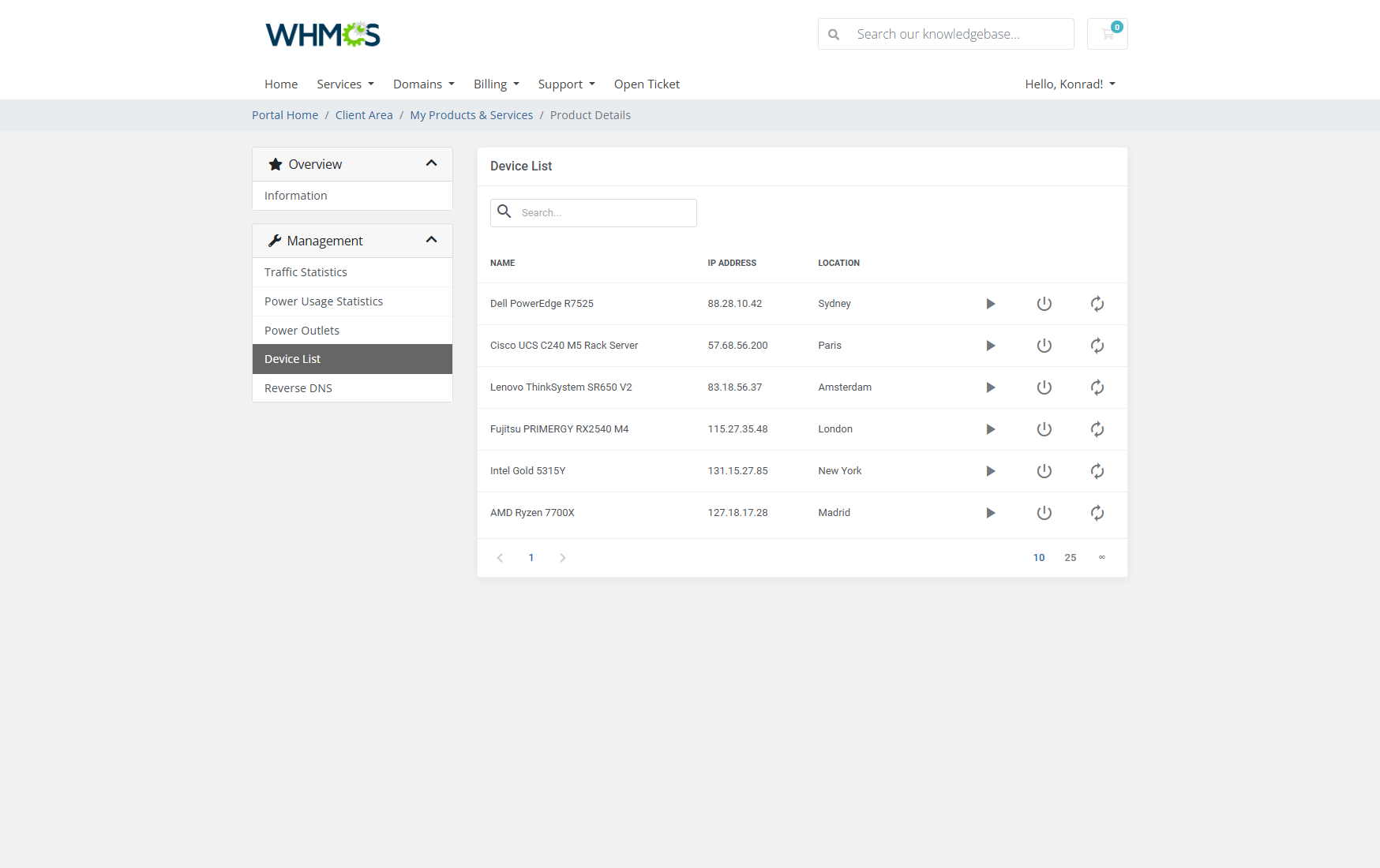Click IP address 127.18.17.28
This screenshot has height=868, width=1380.
click(737, 513)
